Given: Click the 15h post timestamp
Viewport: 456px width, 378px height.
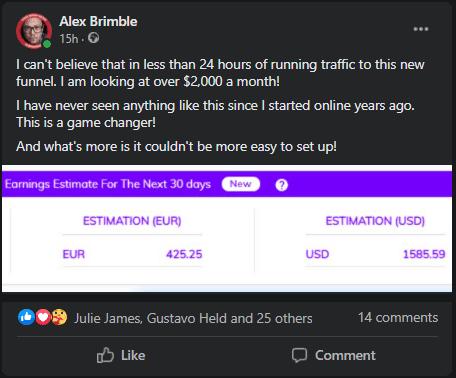Looking at the screenshot, I should pyautogui.click(x=69, y=39).
